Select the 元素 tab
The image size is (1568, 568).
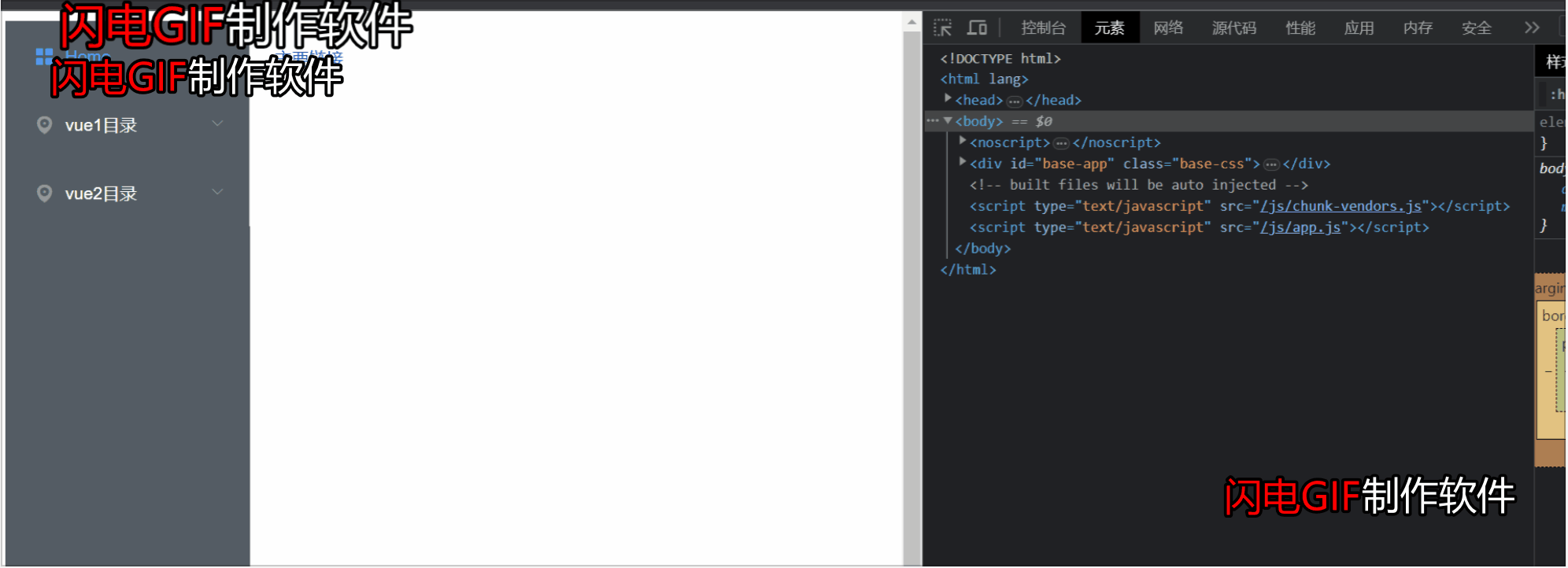pos(1109,28)
